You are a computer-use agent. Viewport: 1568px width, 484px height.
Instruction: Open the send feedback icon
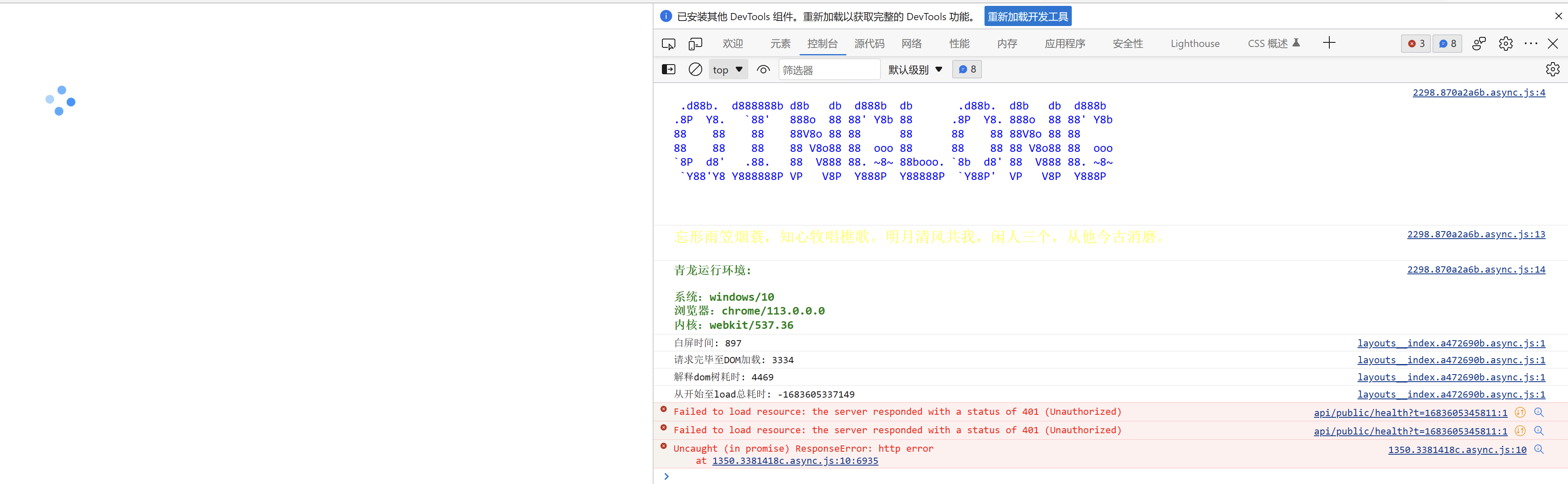point(1479,43)
